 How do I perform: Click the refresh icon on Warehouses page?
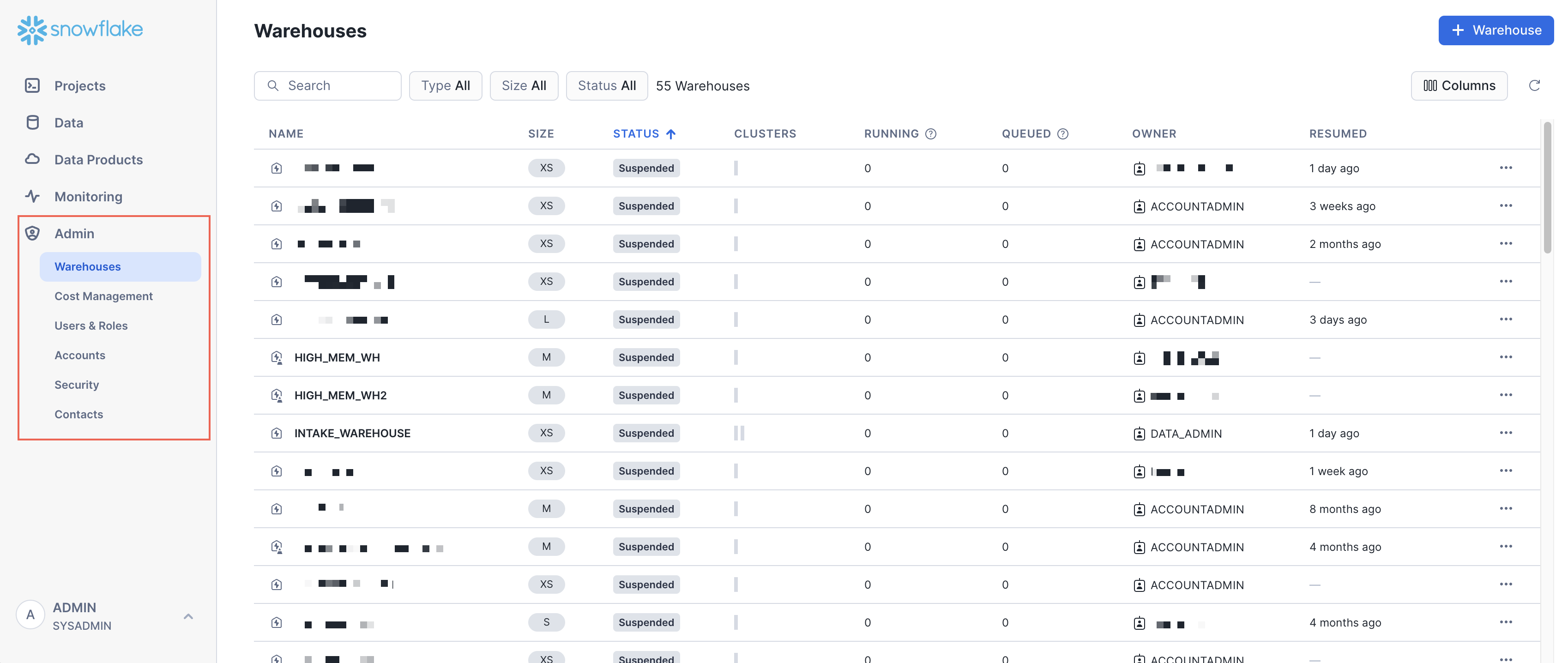pos(1535,85)
